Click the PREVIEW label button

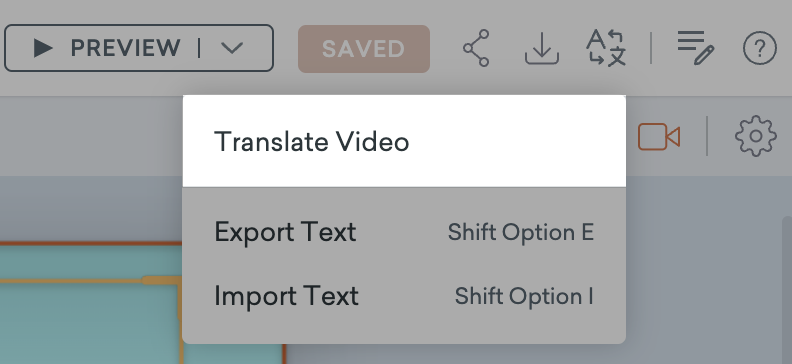click(125, 48)
